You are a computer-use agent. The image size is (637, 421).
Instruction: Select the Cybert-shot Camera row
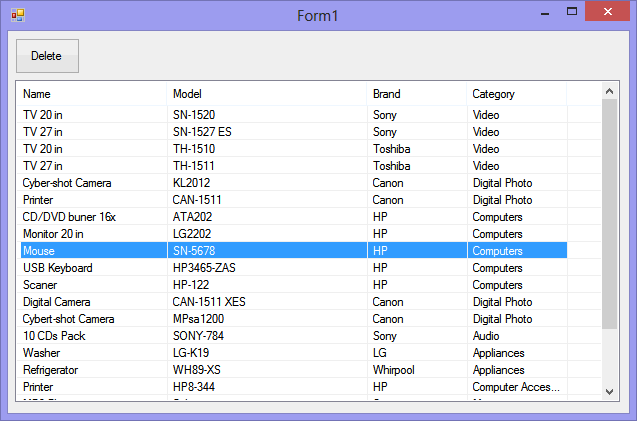tap(294, 319)
